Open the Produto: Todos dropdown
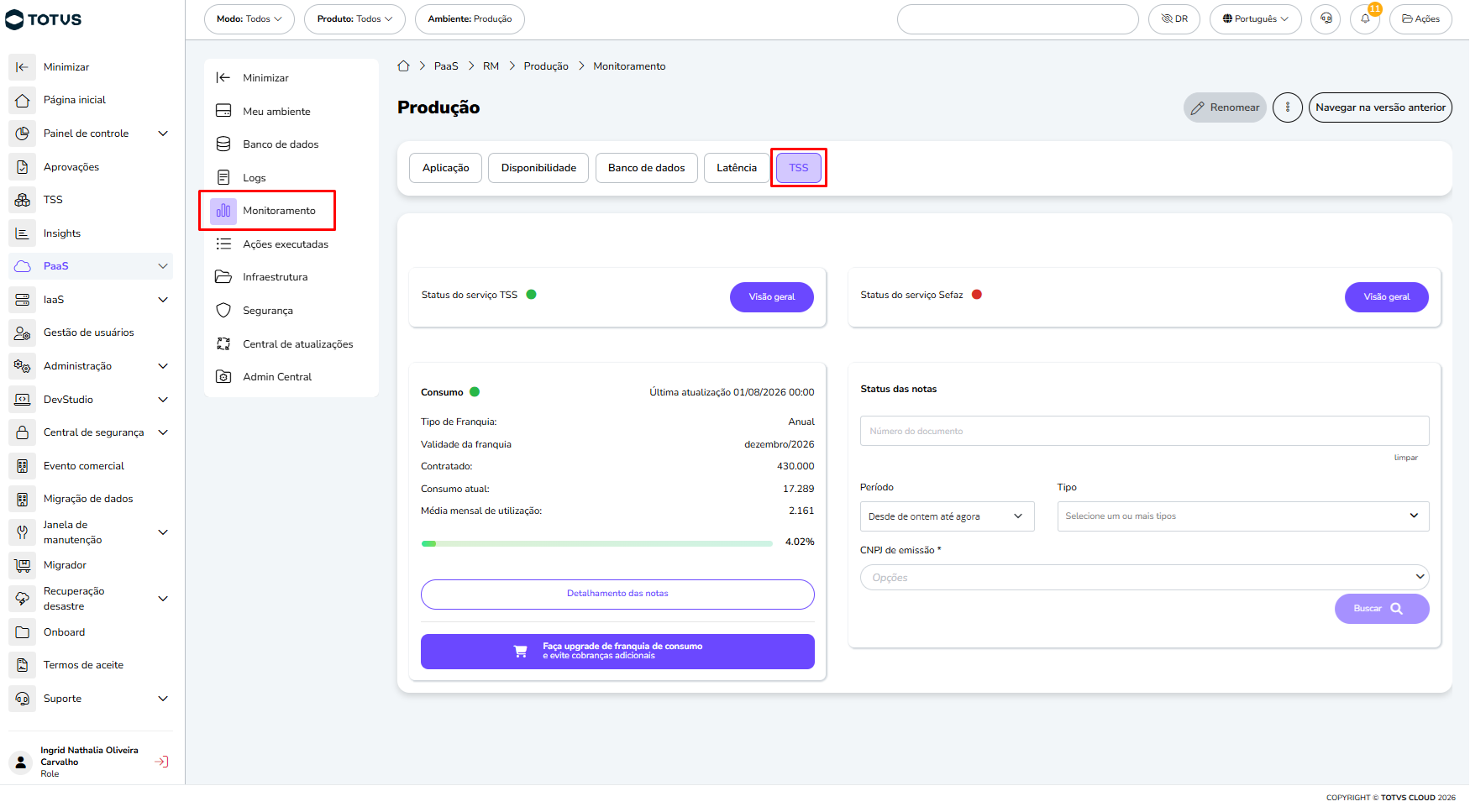The width and height of the screenshot is (1470, 812). click(354, 19)
